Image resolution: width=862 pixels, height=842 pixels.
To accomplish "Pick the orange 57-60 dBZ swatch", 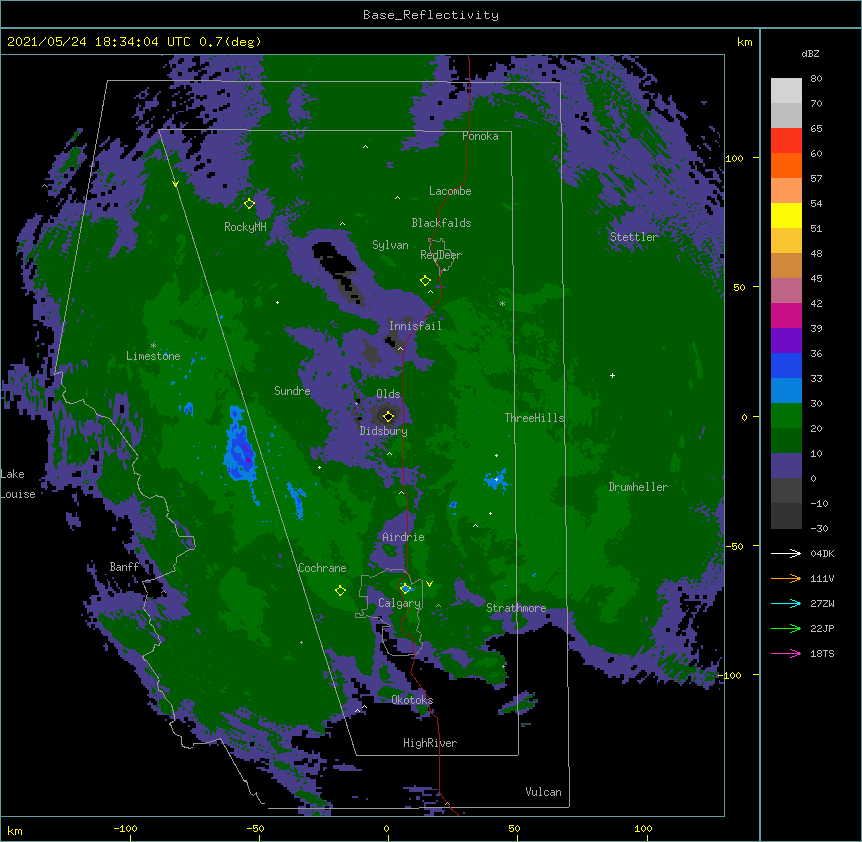I will point(786,165).
